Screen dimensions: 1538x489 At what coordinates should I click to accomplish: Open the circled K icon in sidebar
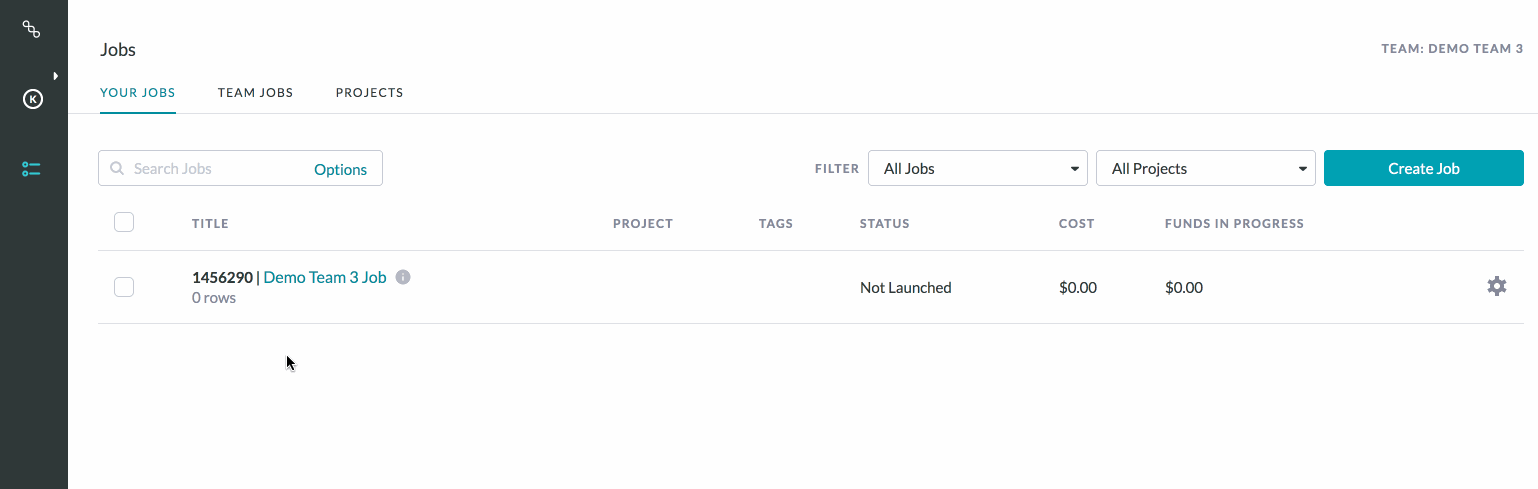tap(33, 99)
